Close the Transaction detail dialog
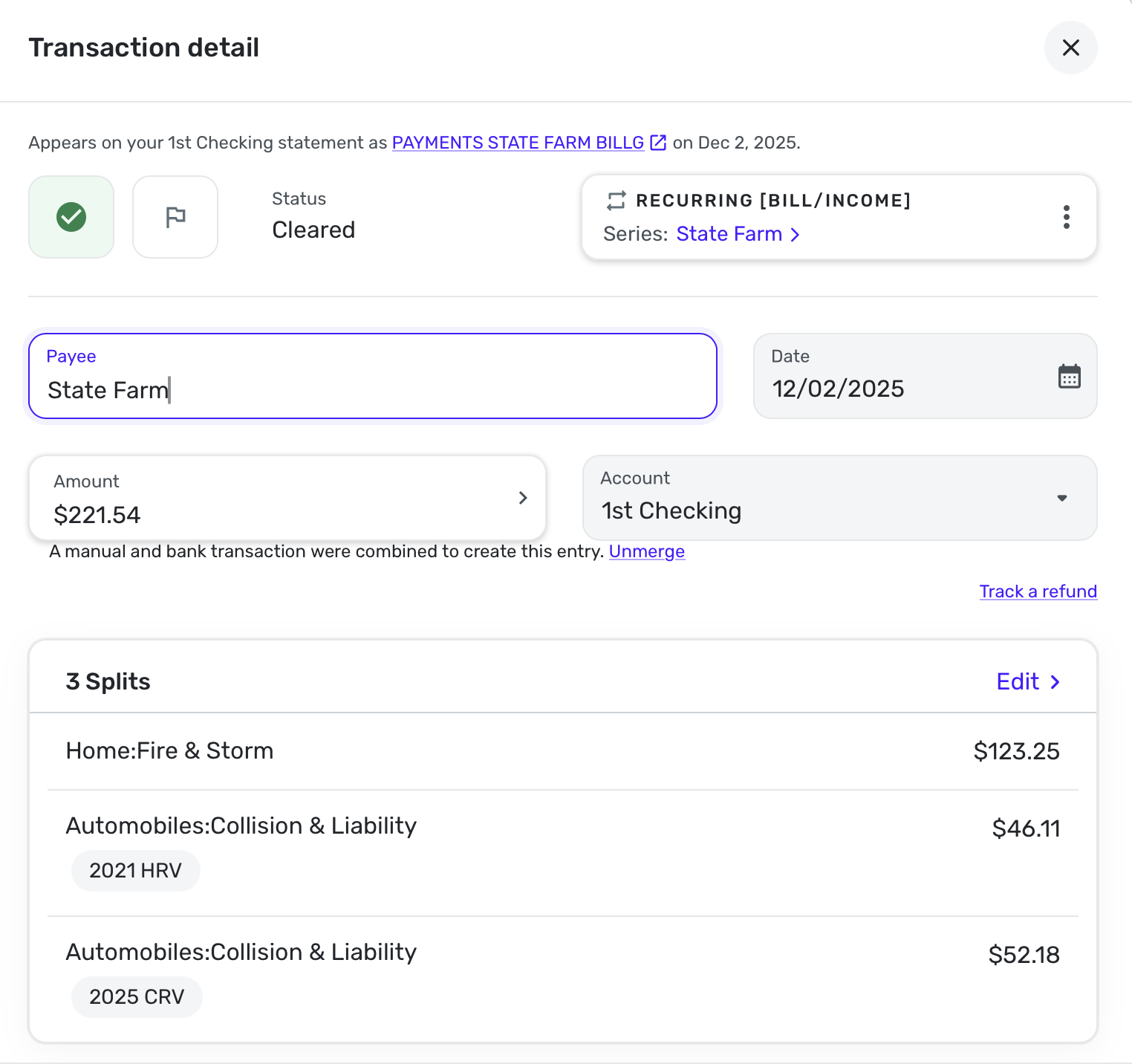1132x1064 pixels. click(1070, 48)
